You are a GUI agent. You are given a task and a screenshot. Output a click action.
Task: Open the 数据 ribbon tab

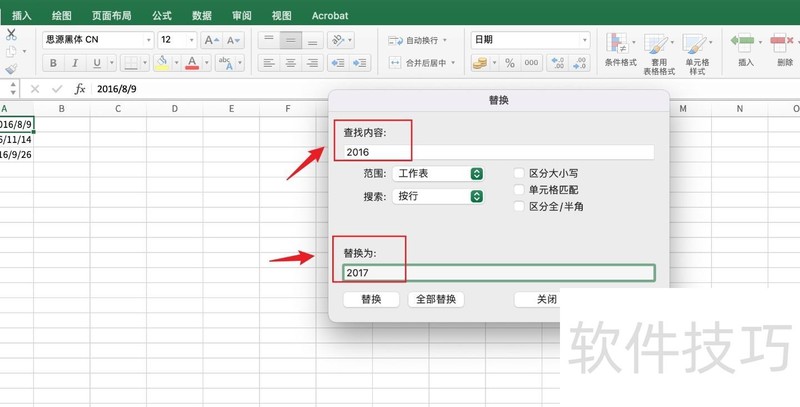point(201,16)
